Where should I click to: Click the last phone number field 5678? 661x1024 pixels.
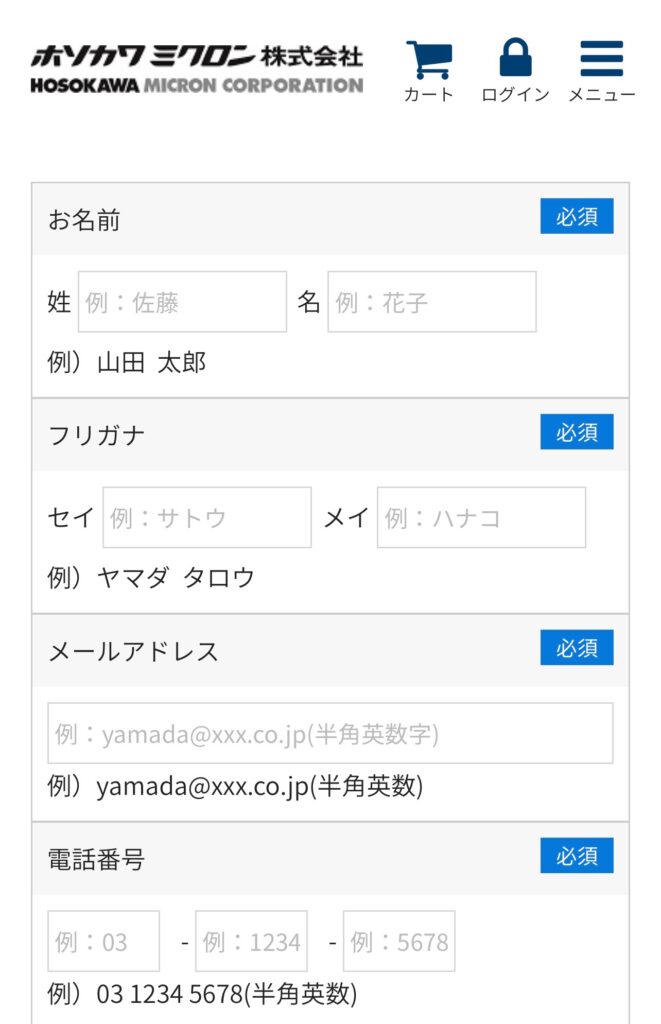(x=399, y=941)
